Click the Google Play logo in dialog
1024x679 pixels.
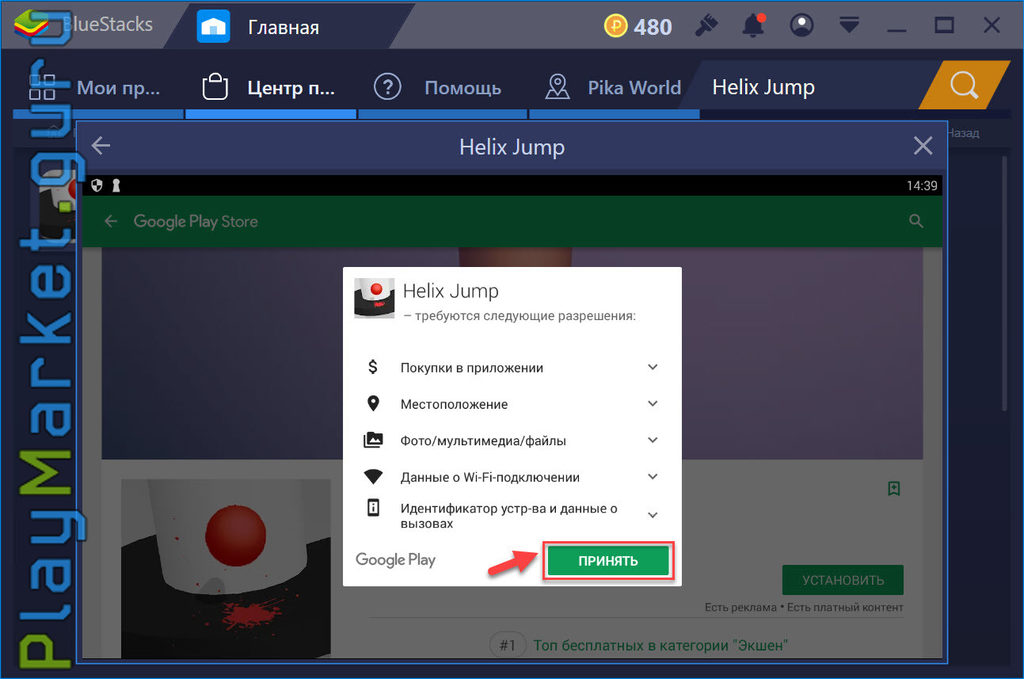[395, 560]
